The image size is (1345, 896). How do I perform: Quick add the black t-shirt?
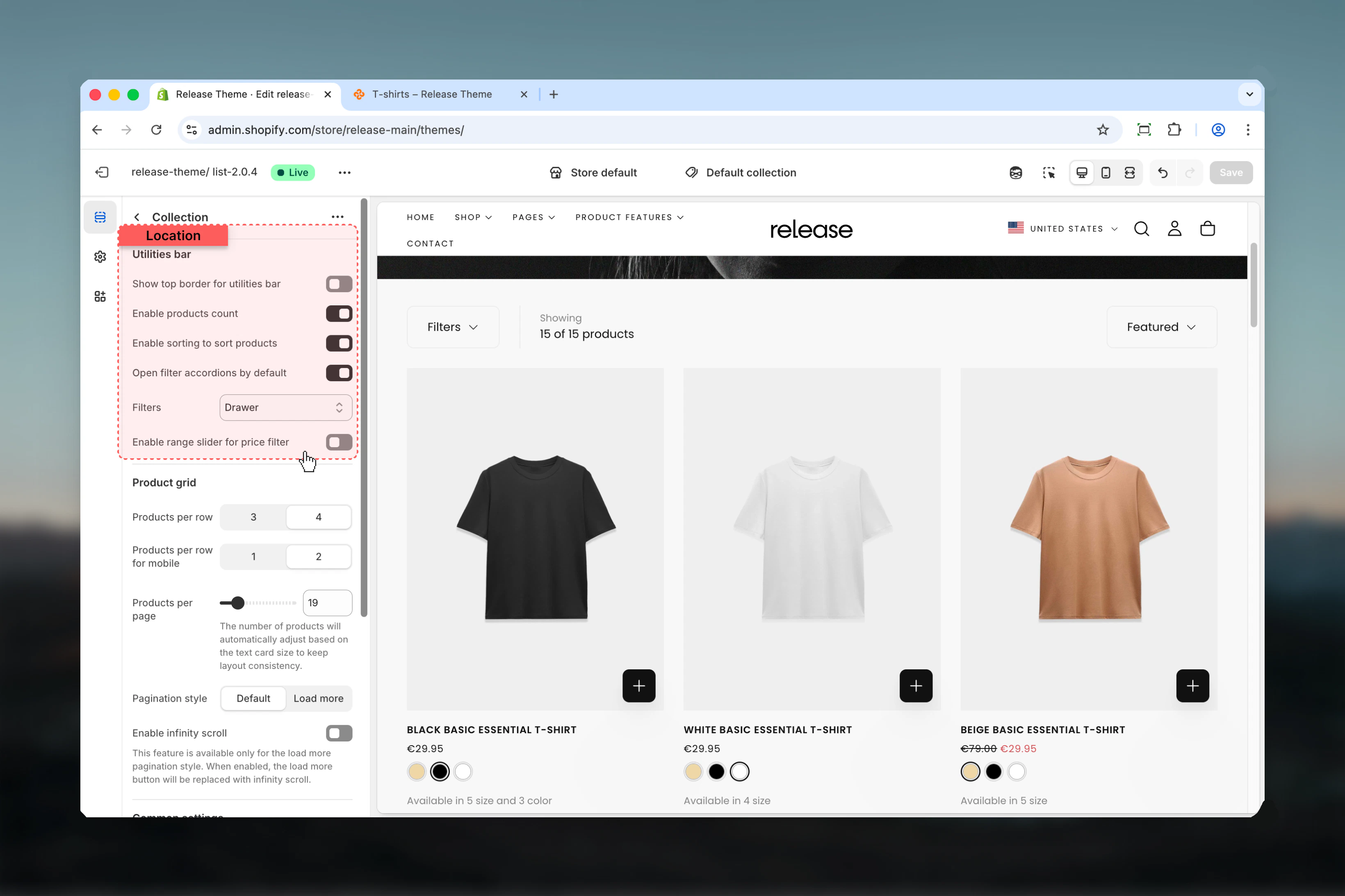pyautogui.click(x=638, y=685)
